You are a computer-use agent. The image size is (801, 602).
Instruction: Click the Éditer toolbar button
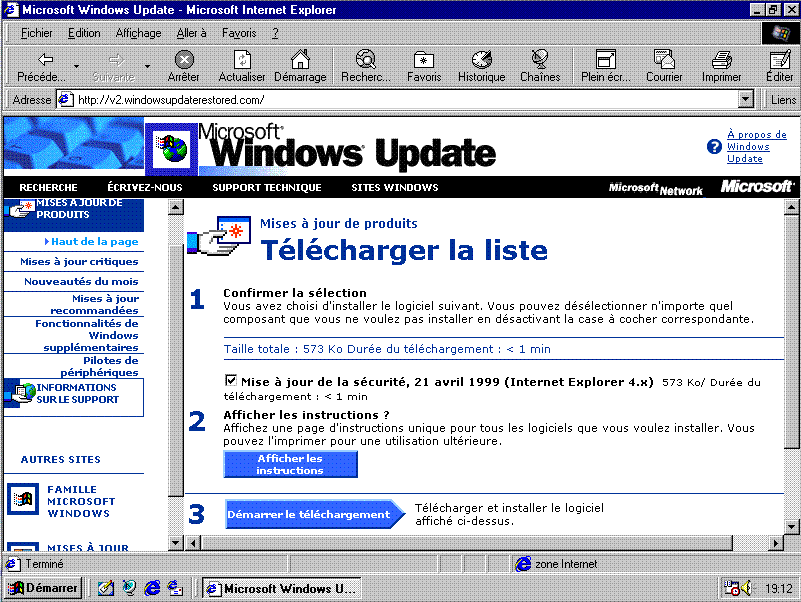click(x=780, y=66)
